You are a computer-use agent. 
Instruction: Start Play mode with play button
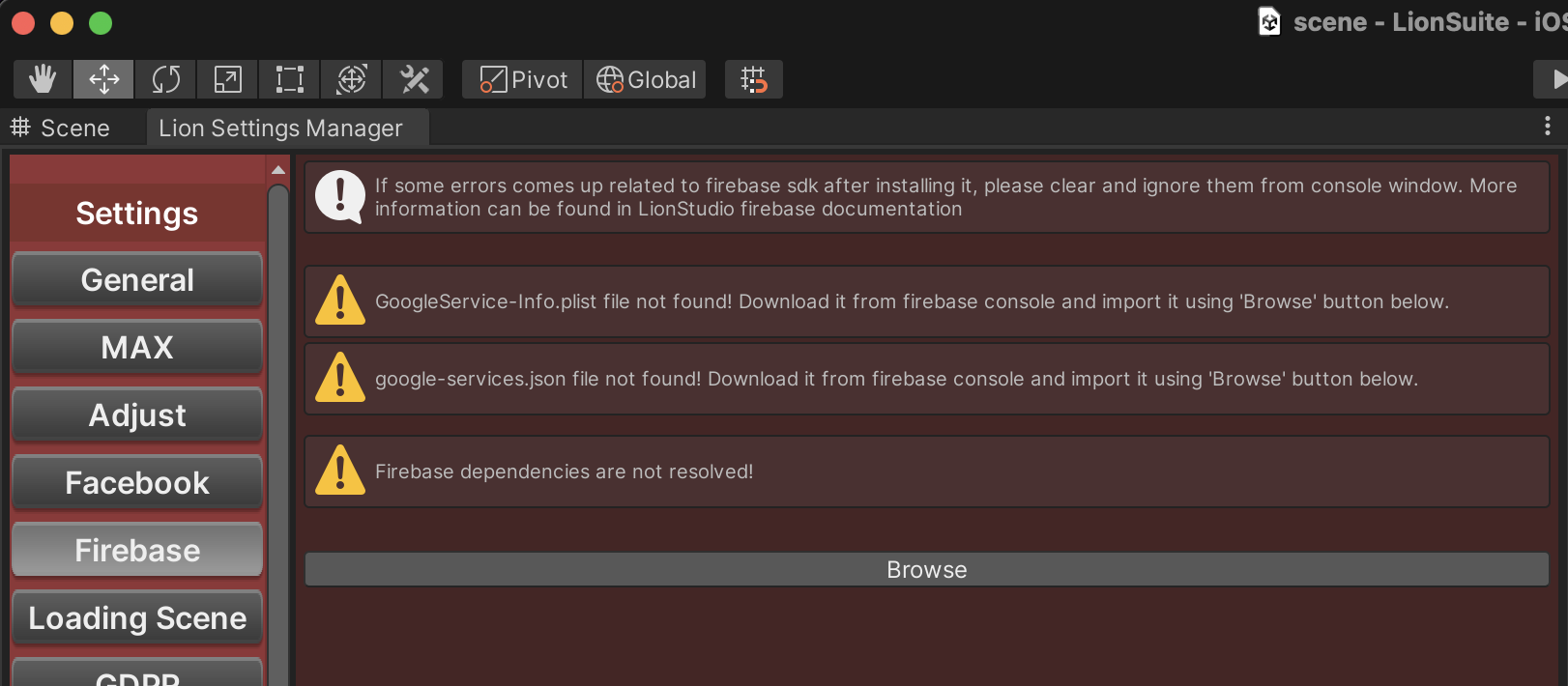(1554, 79)
